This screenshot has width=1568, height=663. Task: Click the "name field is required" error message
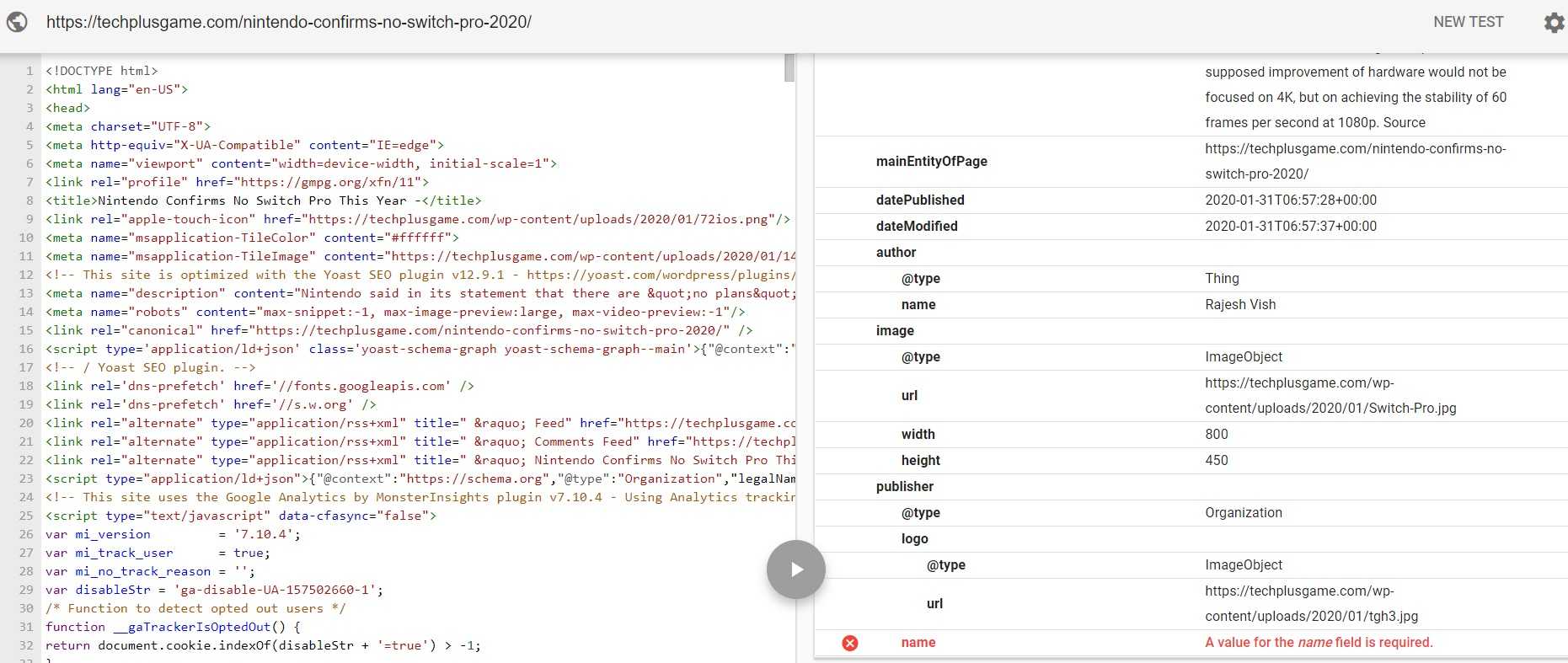(1319, 643)
